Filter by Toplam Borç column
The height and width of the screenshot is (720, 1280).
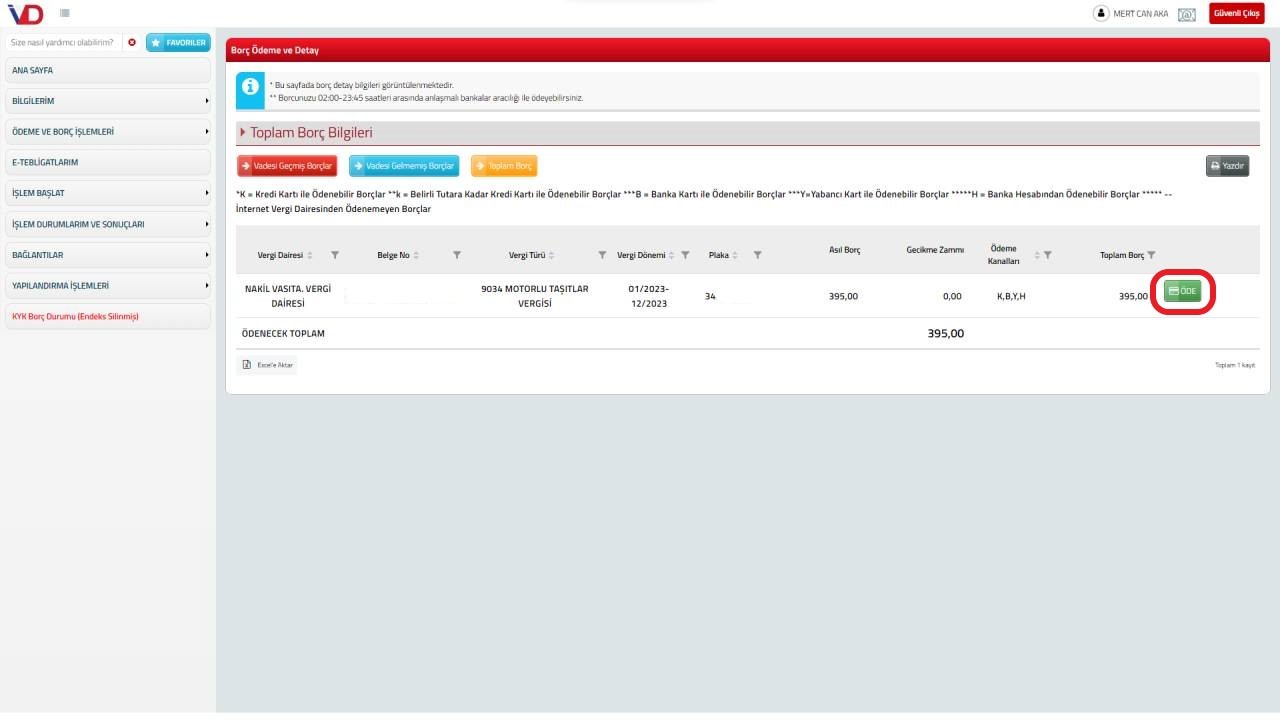tap(1151, 255)
